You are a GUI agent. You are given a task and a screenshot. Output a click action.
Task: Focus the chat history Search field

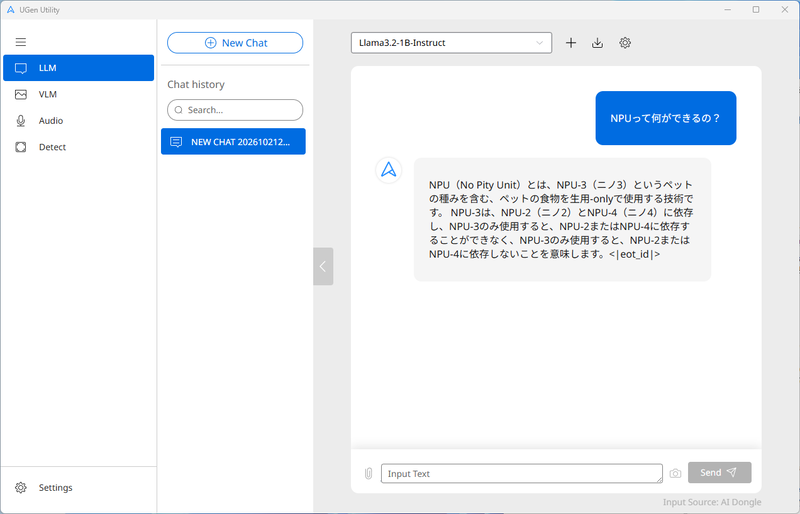[235, 110]
